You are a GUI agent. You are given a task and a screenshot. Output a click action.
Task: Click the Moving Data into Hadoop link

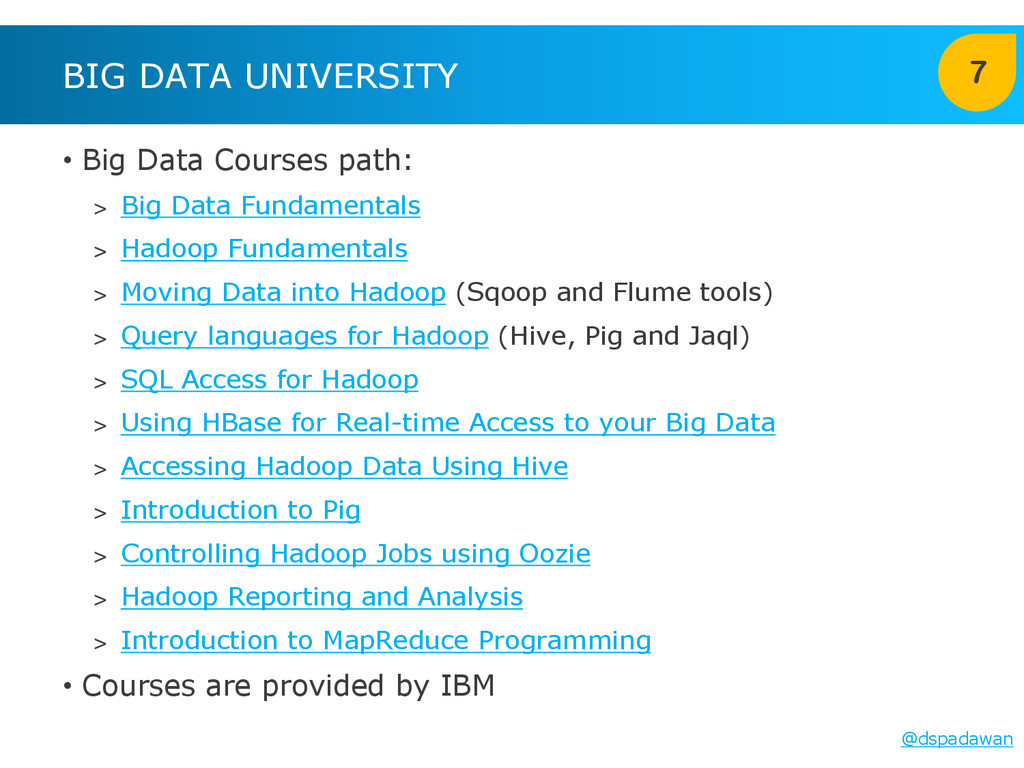(282, 293)
